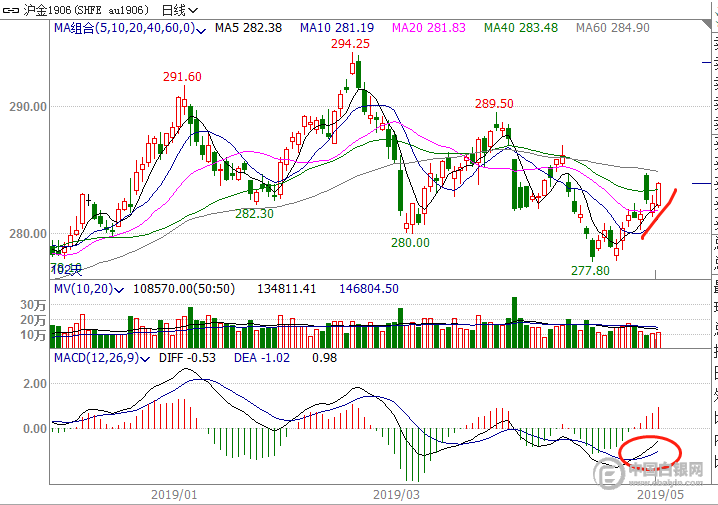718x505 pixels.
Task: Click the 277.80 low price label
Action: 590,271
